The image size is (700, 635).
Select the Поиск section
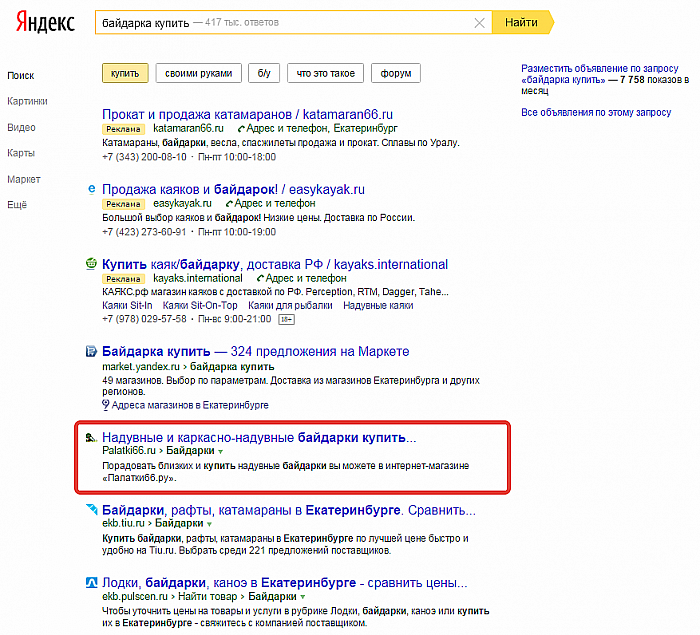click(21, 75)
